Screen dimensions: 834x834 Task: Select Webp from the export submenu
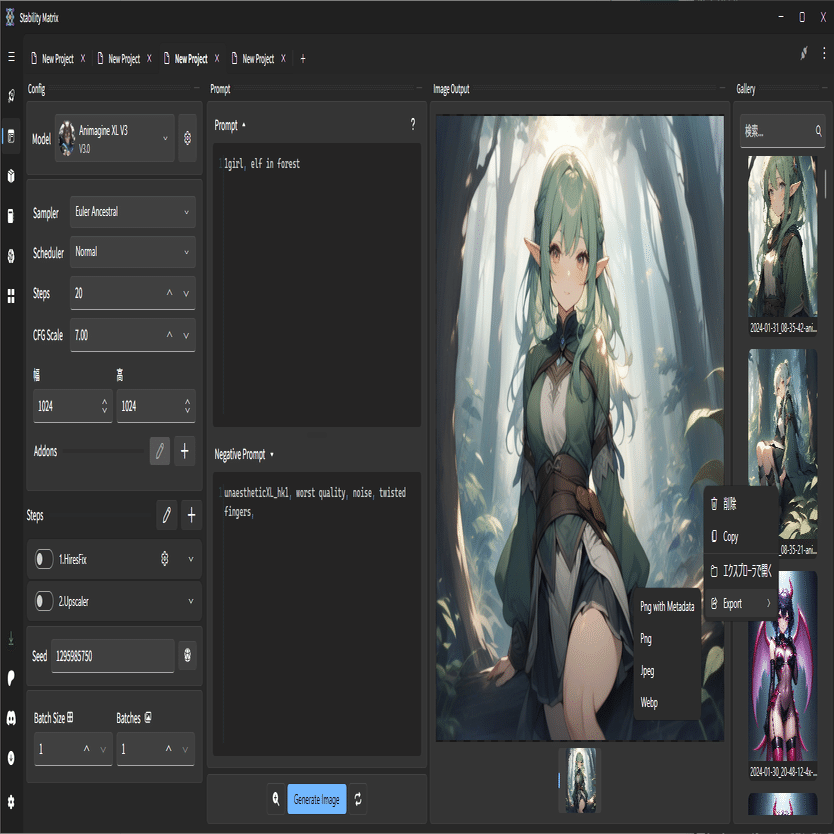click(x=649, y=703)
